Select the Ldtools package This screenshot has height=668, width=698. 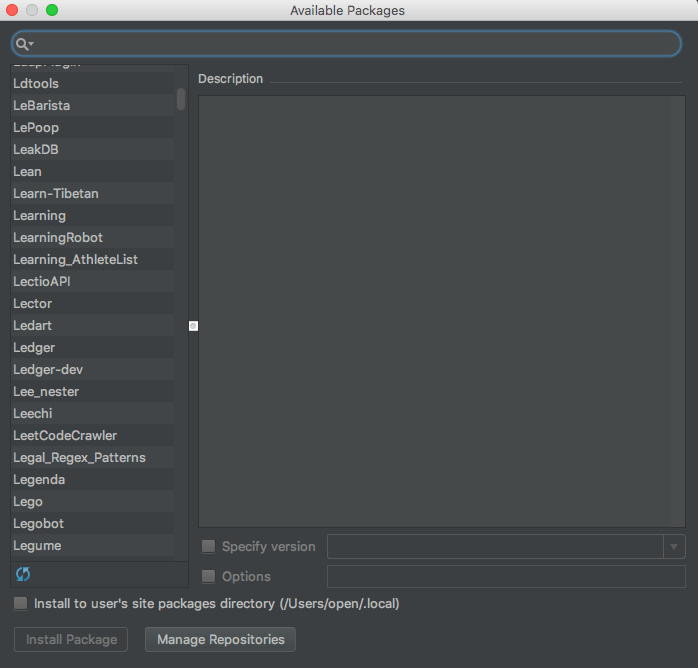point(93,84)
